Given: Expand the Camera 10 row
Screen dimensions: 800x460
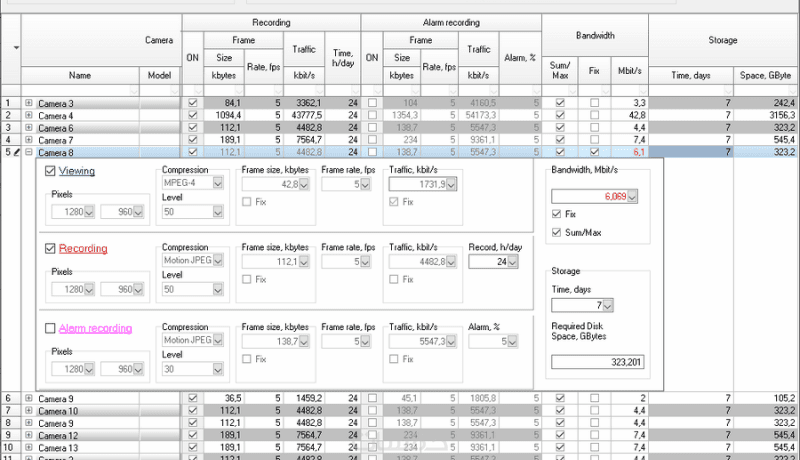Looking at the screenshot, I should (x=29, y=411).
